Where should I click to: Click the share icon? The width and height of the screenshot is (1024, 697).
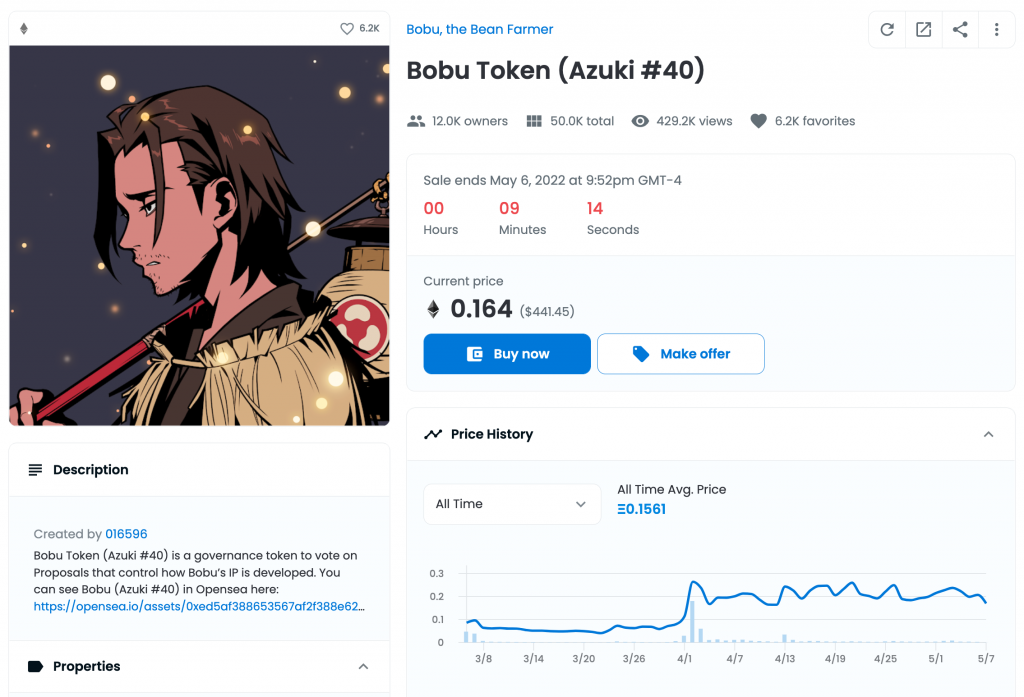(x=960, y=29)
